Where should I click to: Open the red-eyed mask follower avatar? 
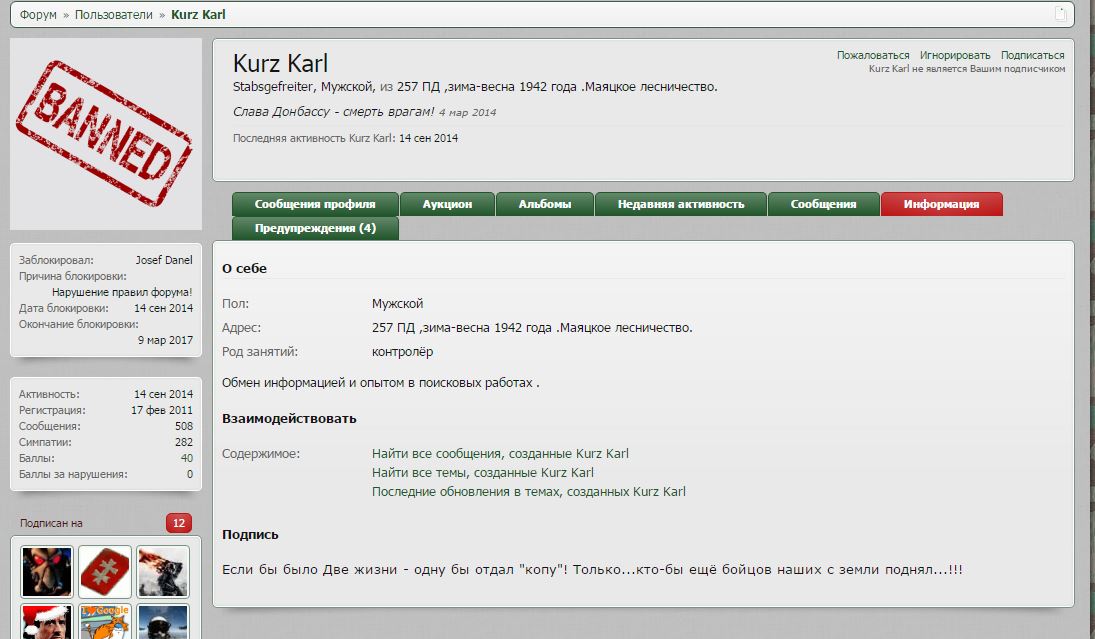(47, 572)
